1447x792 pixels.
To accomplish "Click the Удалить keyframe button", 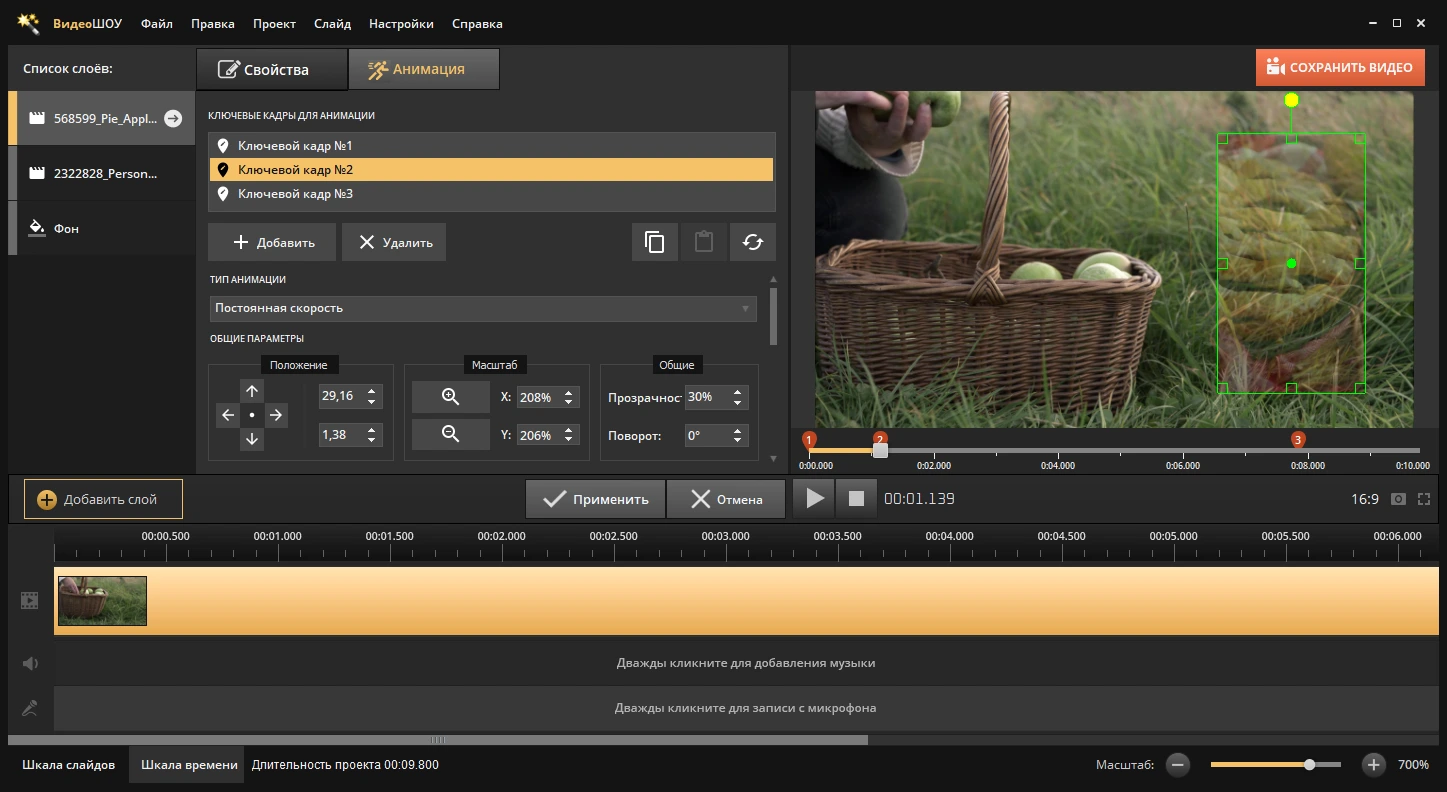I will 394,242.
